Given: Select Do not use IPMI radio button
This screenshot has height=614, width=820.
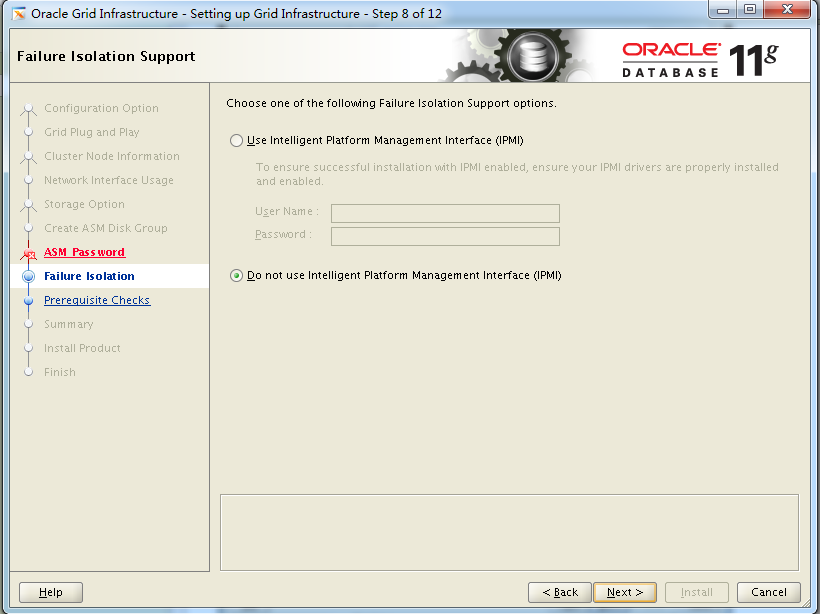Looking at the screenshot, I should pos(236,275).
